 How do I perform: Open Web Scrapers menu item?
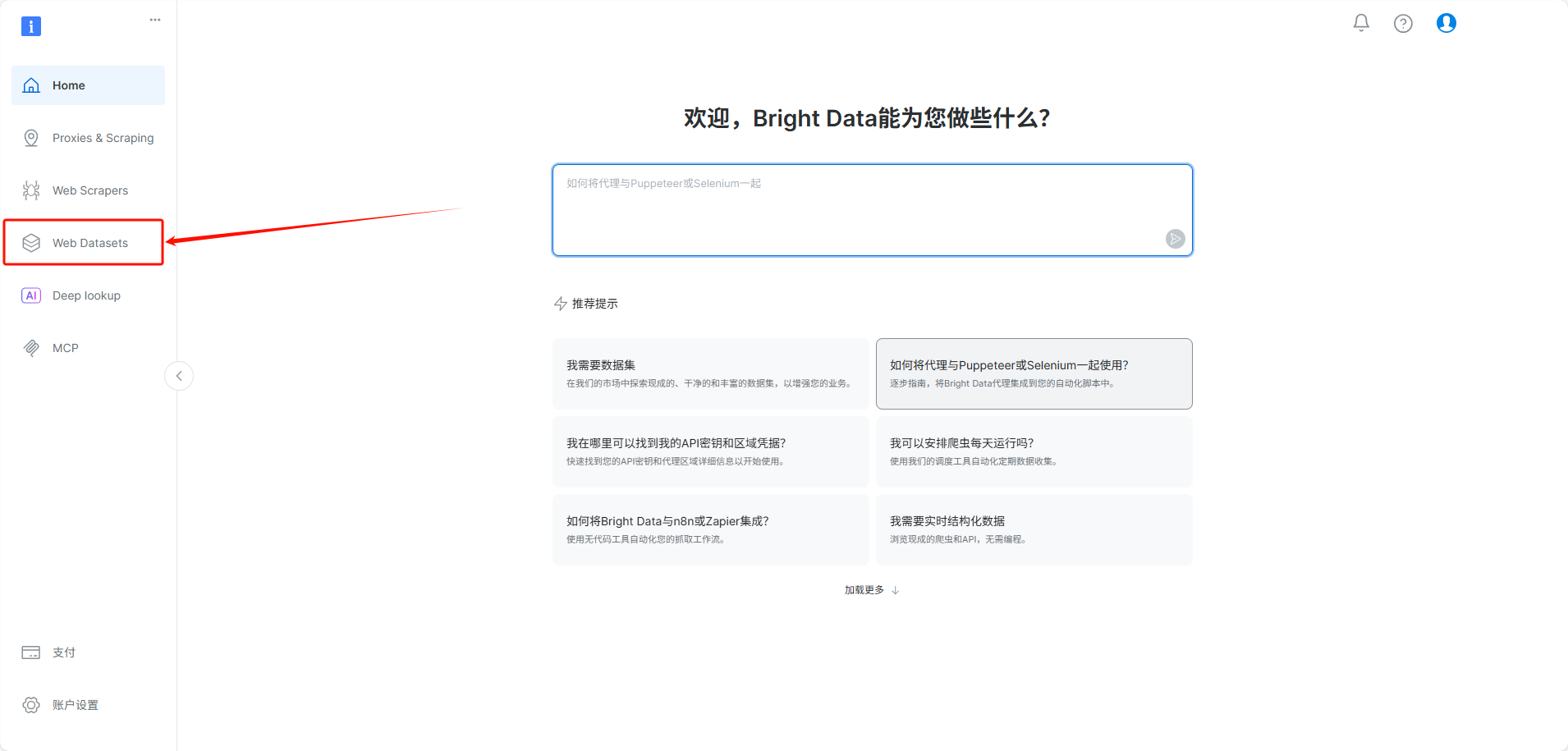tap(89, 190)
